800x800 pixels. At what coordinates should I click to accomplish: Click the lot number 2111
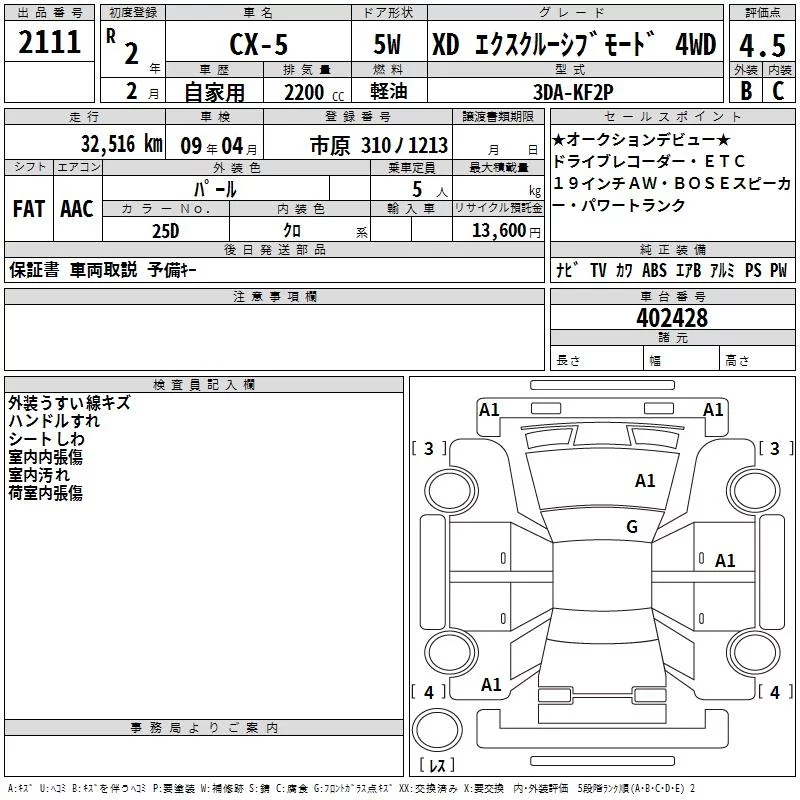coord(49,42)
